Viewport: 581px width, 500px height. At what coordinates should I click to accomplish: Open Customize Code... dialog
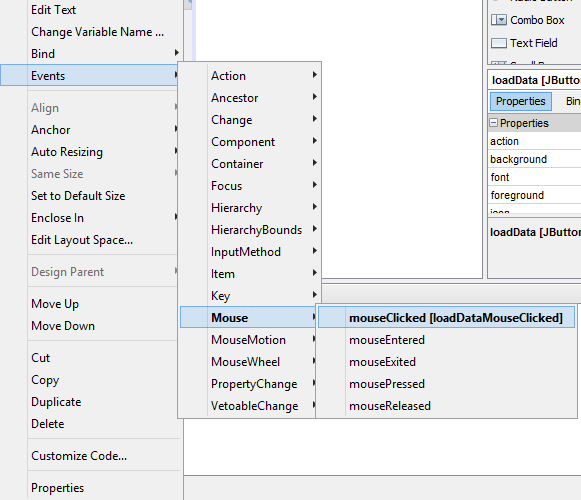click(79, 456)
